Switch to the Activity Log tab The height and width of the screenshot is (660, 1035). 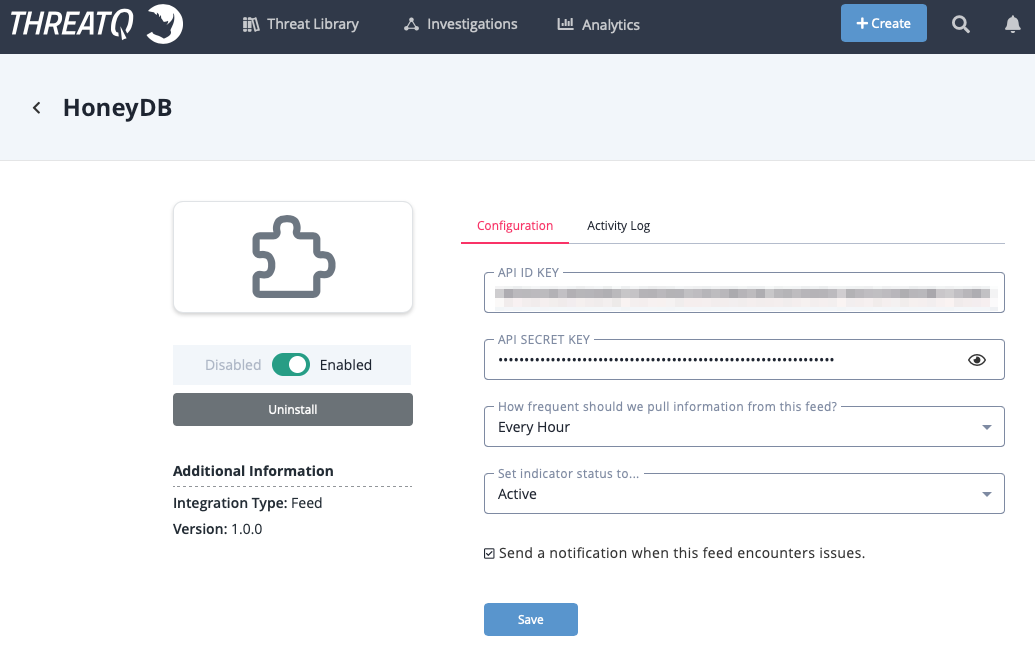618,226
